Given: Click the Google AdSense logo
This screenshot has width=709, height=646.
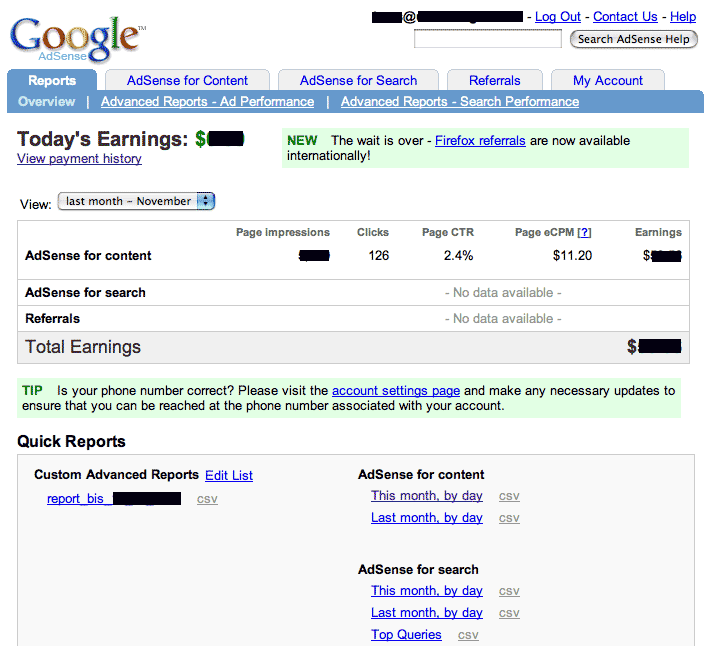Looking at the screenshot, I should pos(77,39).
